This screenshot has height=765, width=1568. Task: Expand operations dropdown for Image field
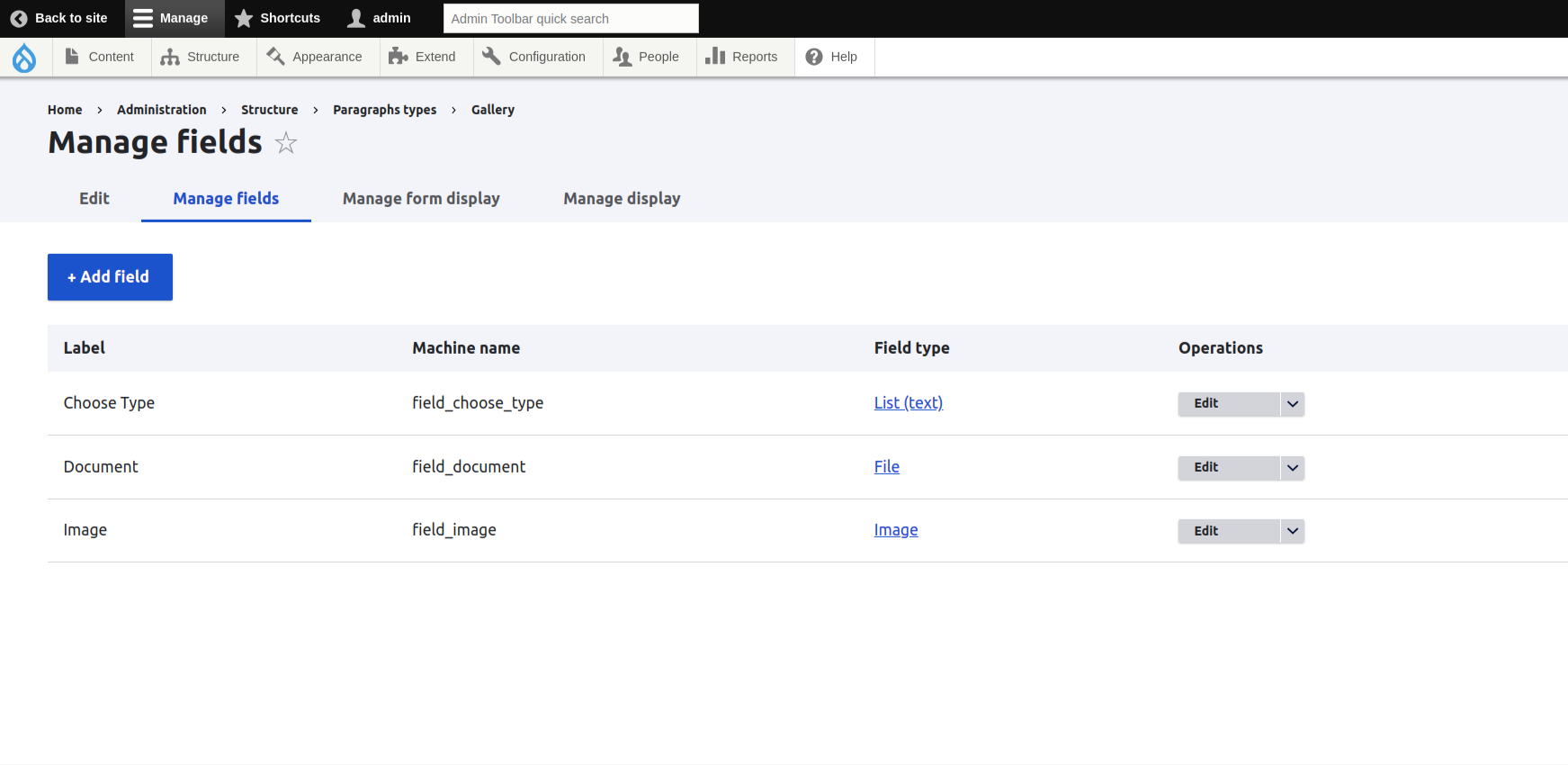1292,531
